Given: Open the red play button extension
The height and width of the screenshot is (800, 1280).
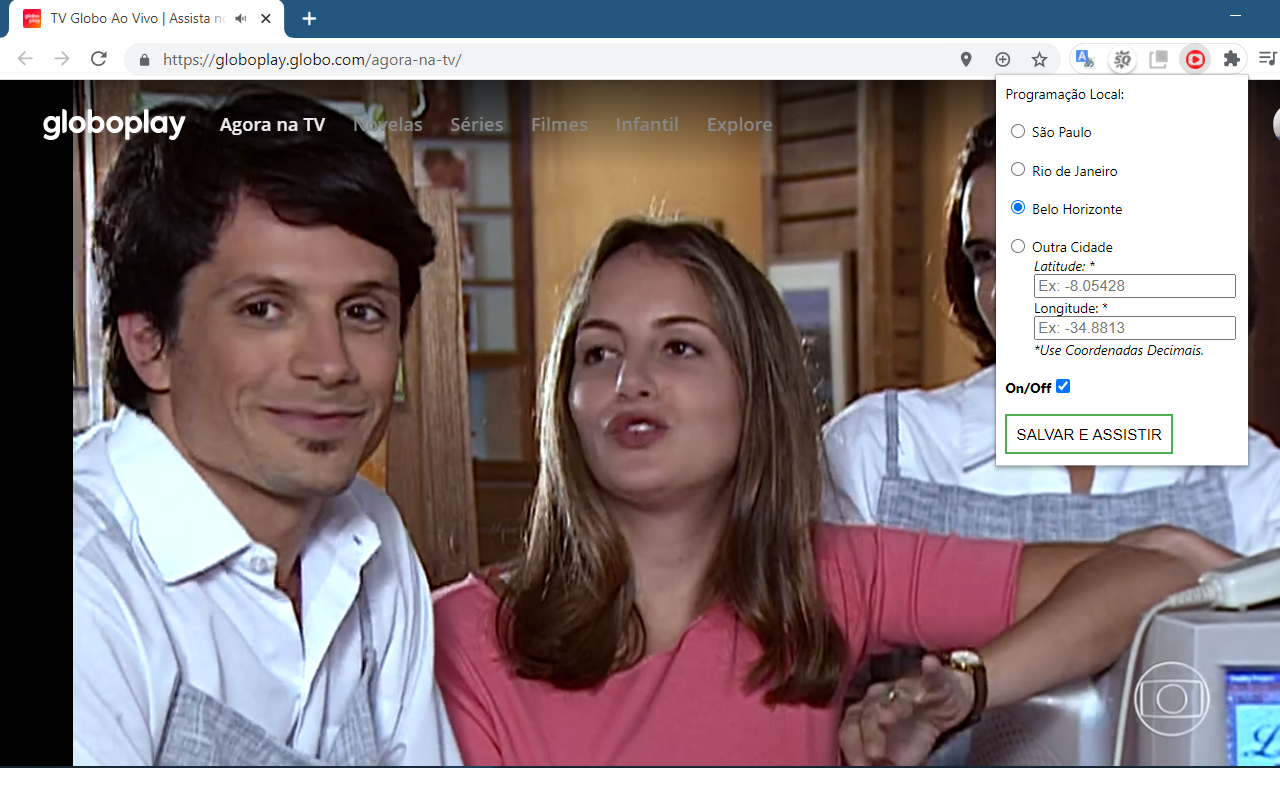Looking at the screenshot, I should pyautogui.click(x=1195, y=59).
